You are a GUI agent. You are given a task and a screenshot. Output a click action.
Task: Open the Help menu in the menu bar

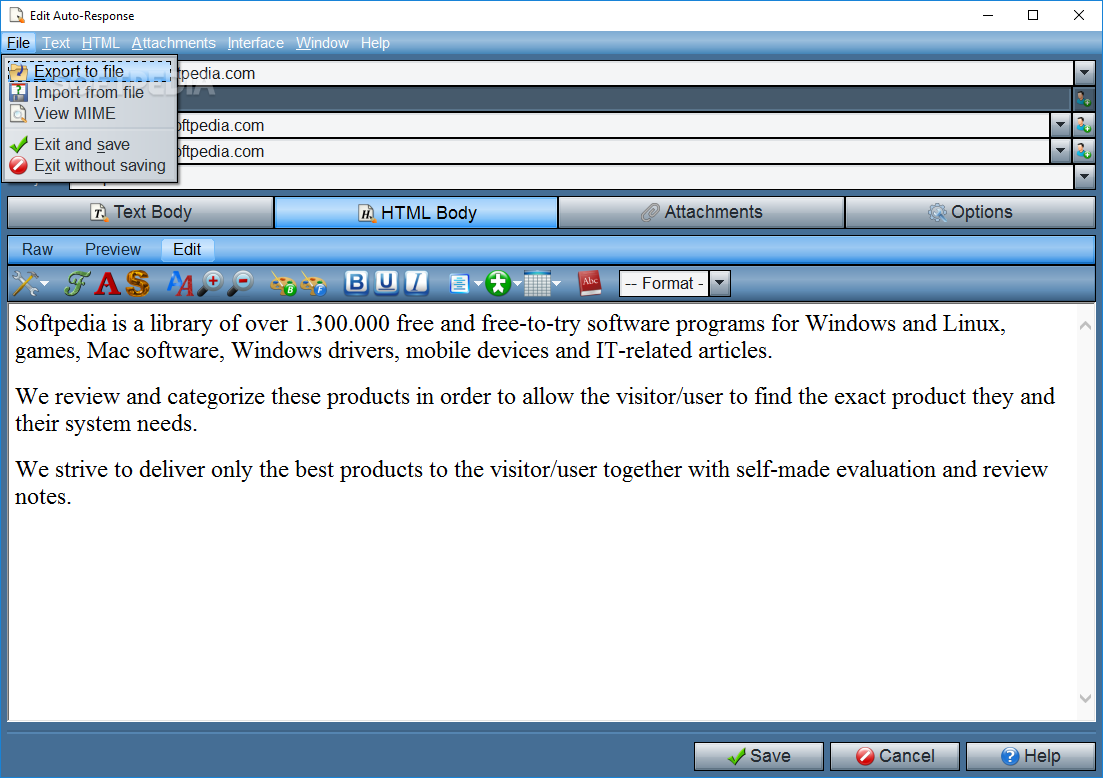tap(375, 43)
